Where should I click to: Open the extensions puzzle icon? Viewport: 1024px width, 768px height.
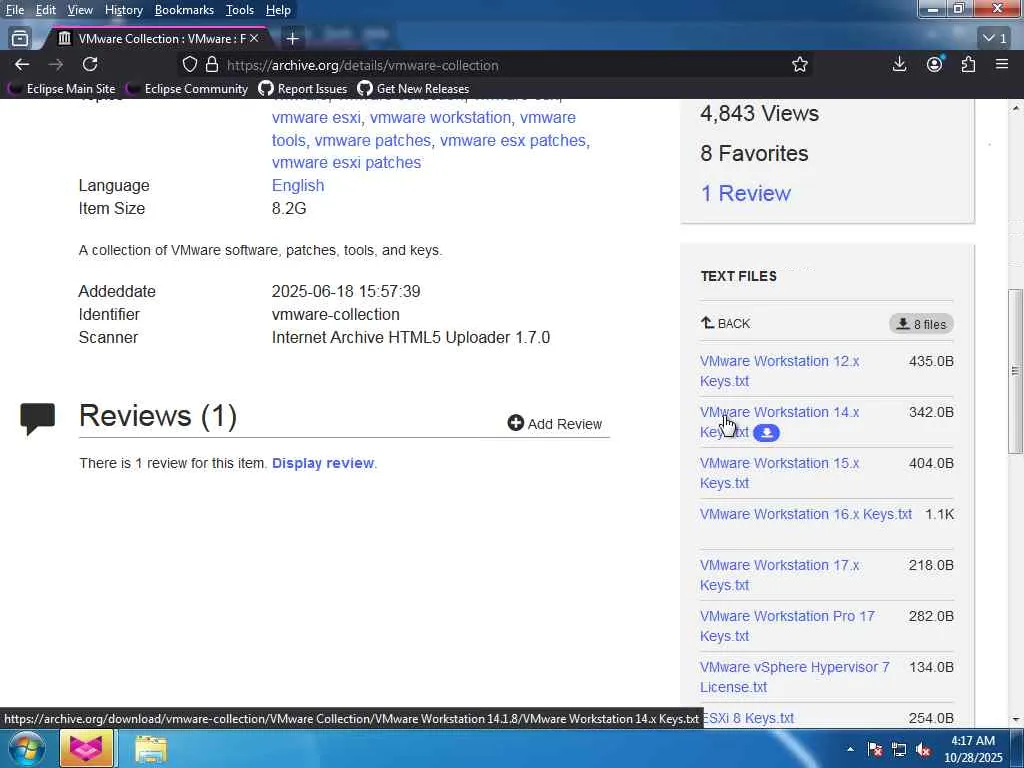click(968, 64)
